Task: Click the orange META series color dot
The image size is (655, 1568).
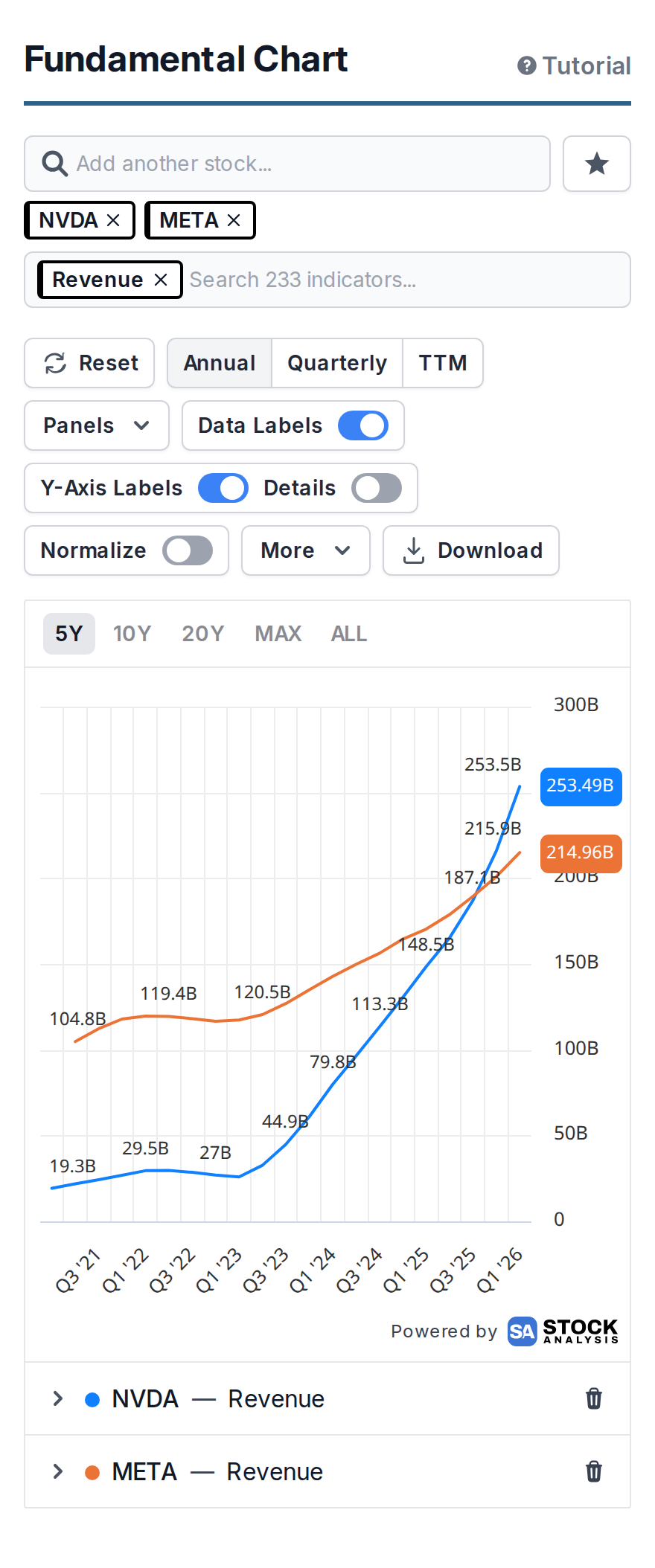Action: tap(92, 1472)
